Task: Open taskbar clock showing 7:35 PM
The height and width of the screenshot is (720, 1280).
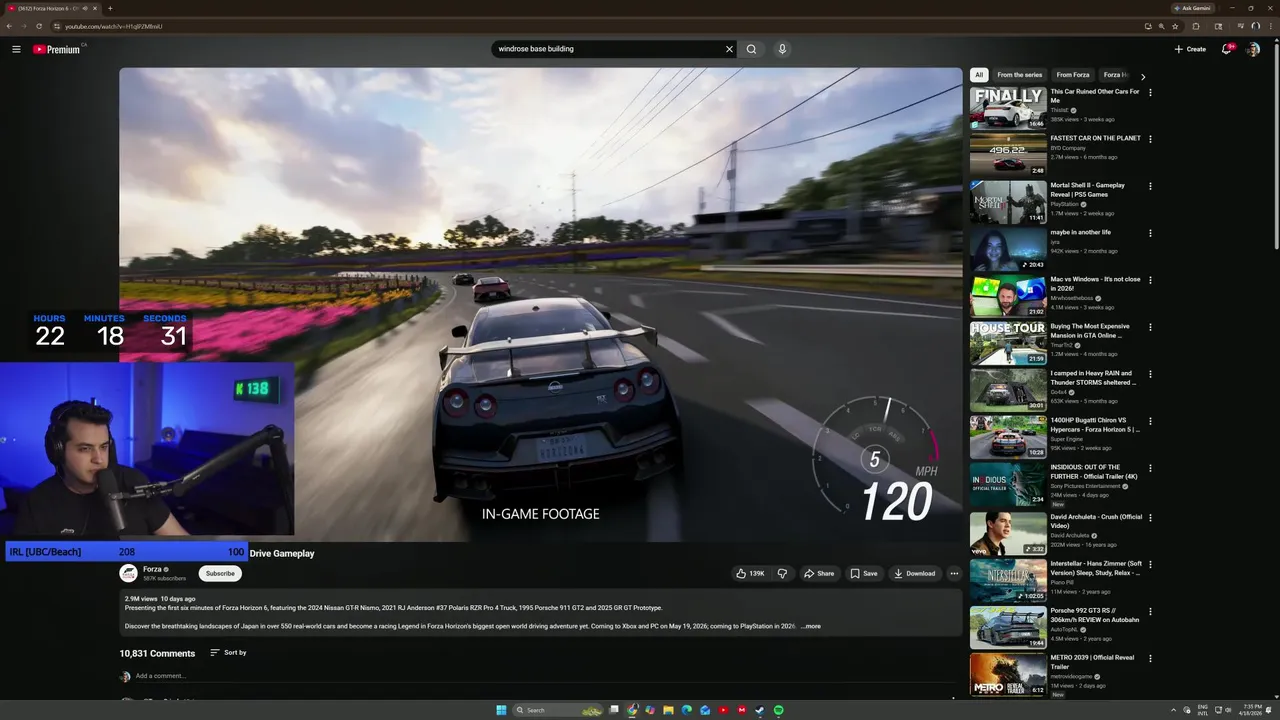Action: 1252,710
